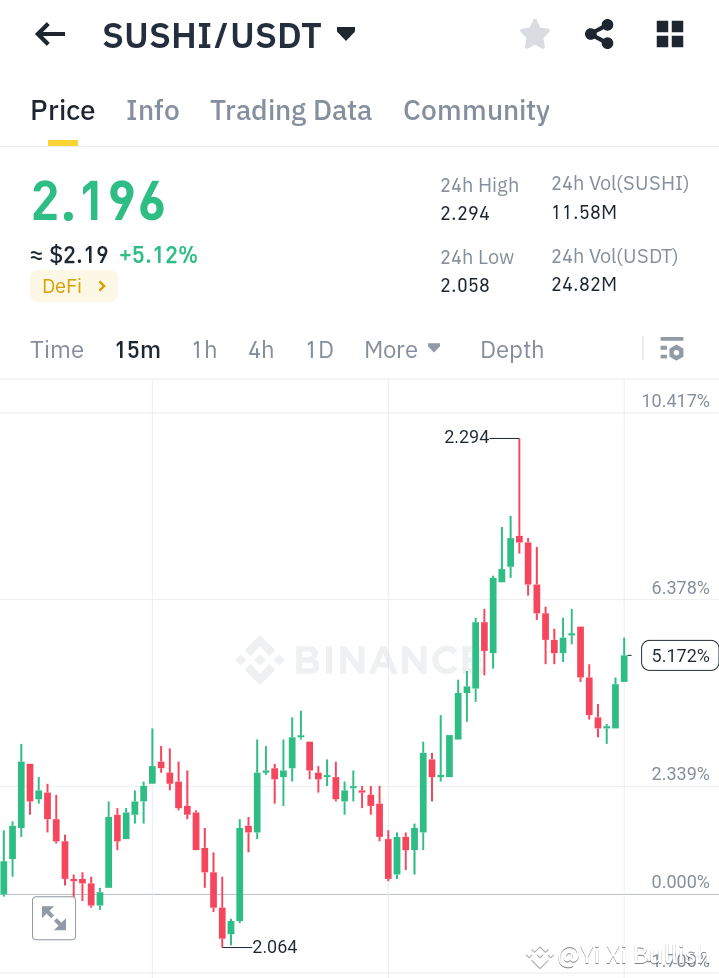Expand the chart to fullscreen
The height and width of the screenshot is (978, 719).
coord(54,918)
